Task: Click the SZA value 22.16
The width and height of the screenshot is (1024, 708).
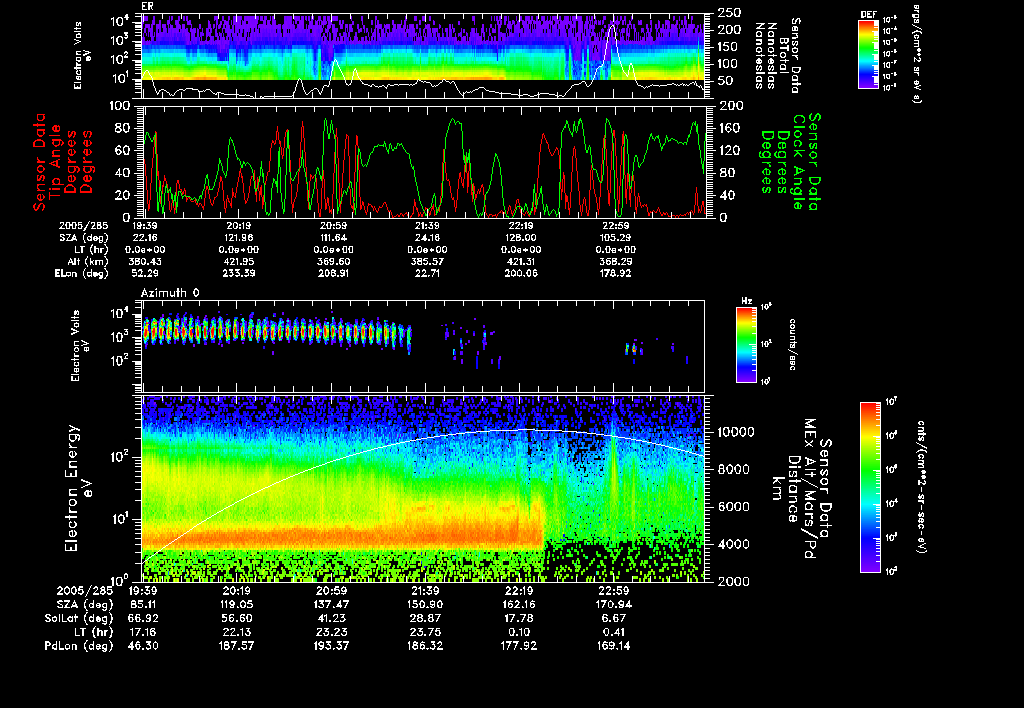Action: (x=145, y=238)
